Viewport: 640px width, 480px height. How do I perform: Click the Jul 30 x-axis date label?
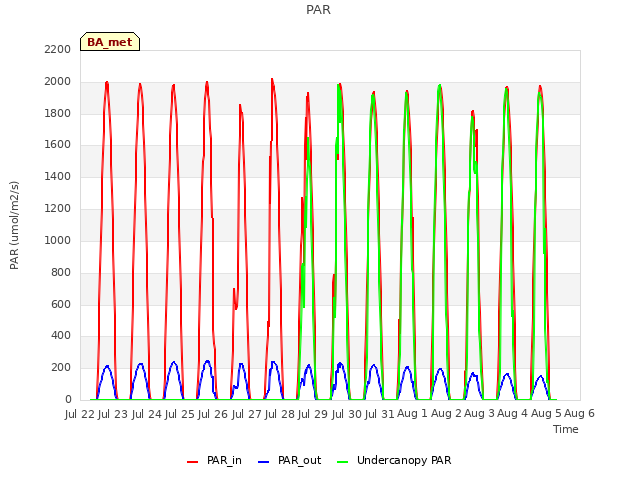tap(347, 414)
